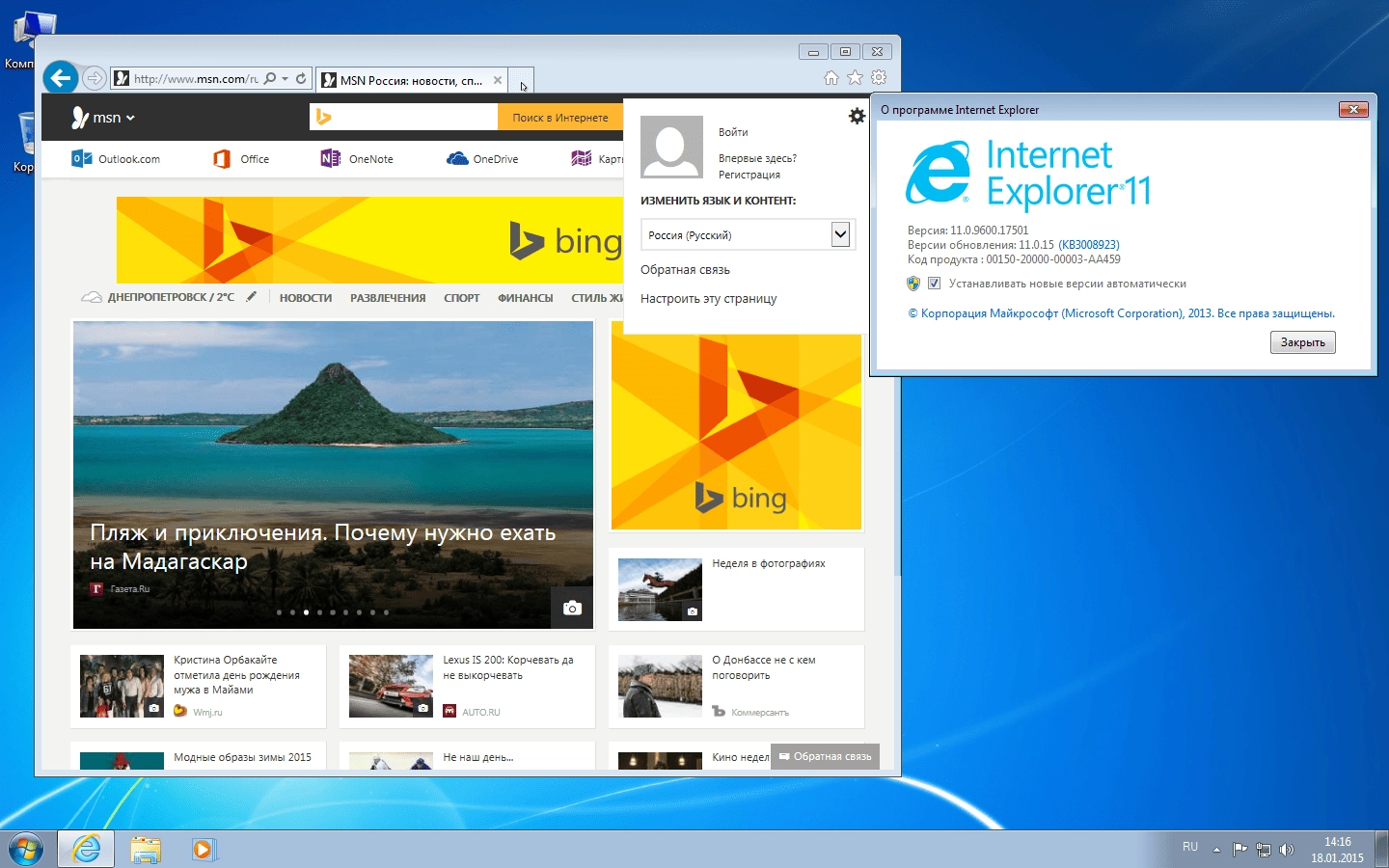Go back with the IE back arrow
This screenshot has height=868, width=1389.
click(x=61, y=78)
